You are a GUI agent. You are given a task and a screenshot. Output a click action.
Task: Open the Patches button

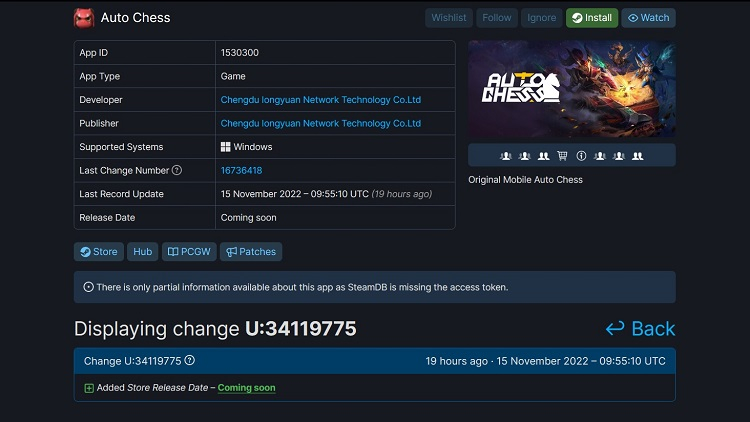(251, 252)
